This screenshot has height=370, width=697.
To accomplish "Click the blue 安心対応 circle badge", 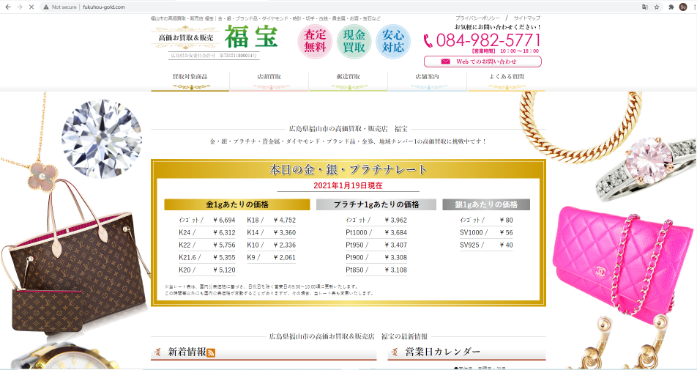I will coord(393,41).
